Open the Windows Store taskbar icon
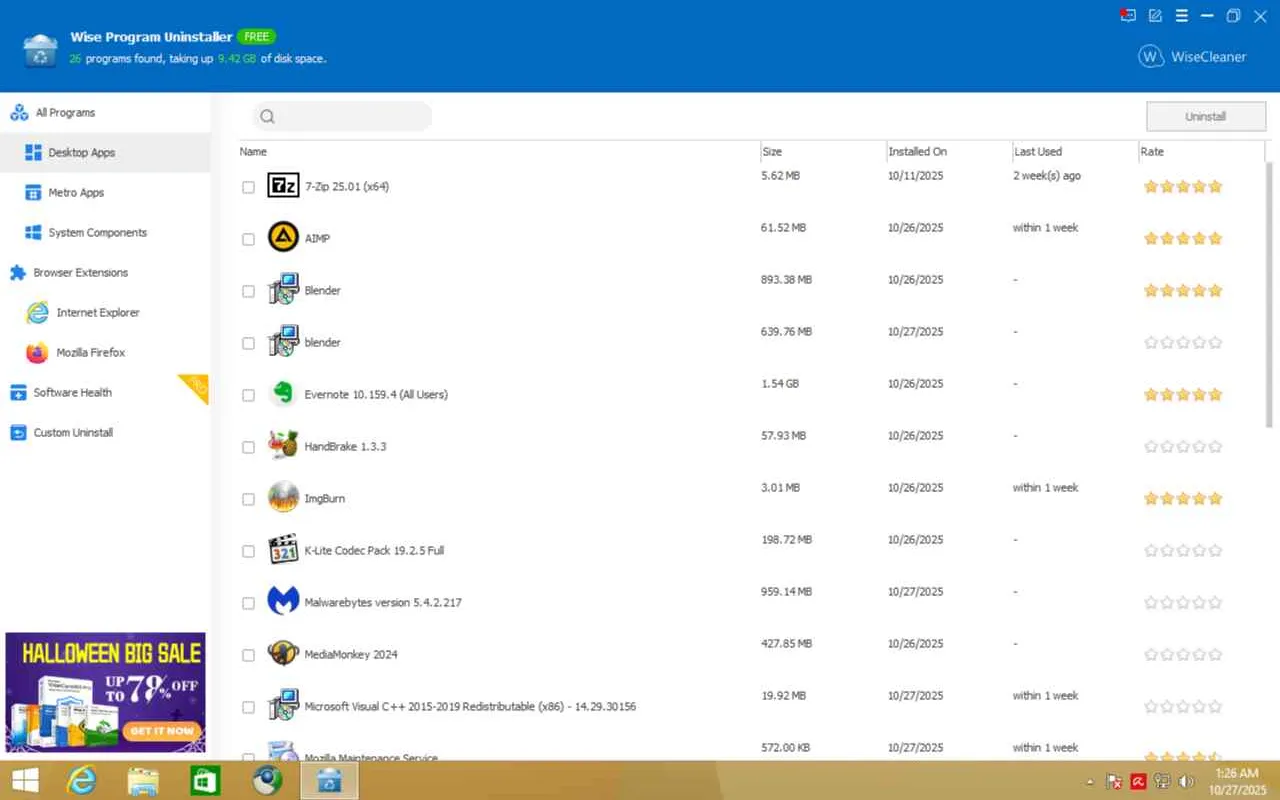 (205, 780)
